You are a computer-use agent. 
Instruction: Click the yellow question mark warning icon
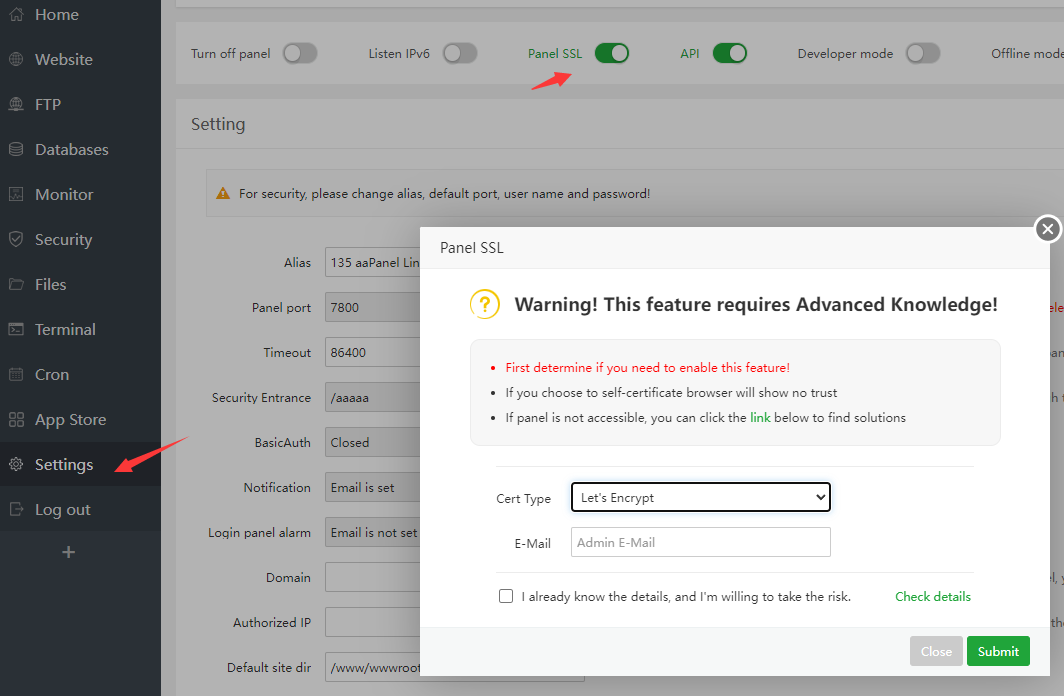[484, 305]
